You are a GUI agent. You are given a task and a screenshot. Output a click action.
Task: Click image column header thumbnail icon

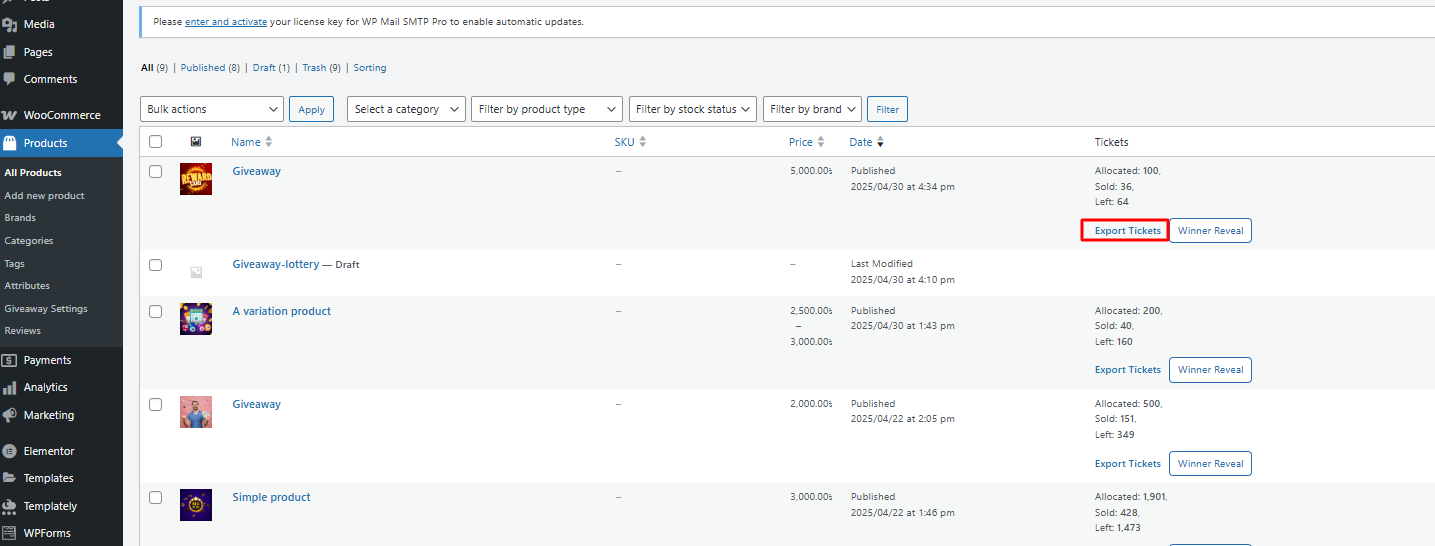pos(196,142)
